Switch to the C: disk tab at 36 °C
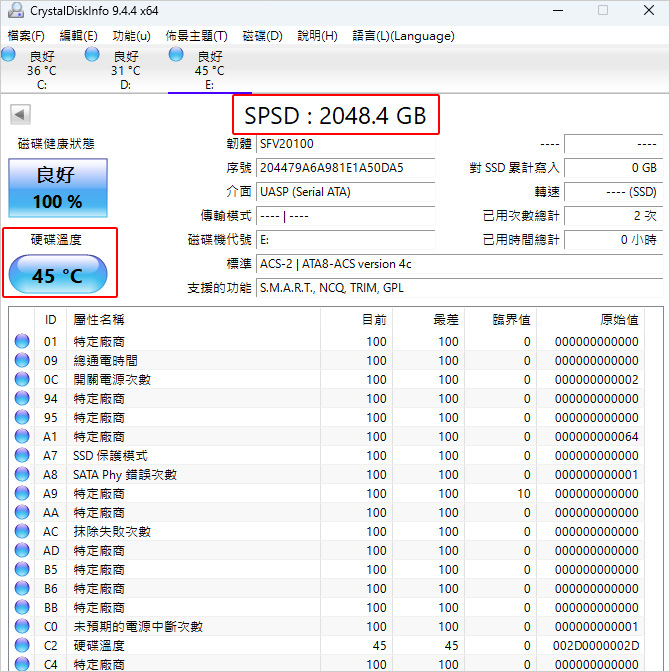This screenshot has width=670, height=672. [42, 70]
